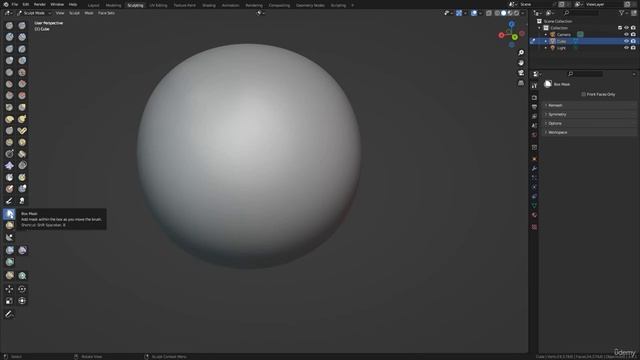Select the Cloth brush
Viewport: 640px width, 360px height.
(9, 166)
